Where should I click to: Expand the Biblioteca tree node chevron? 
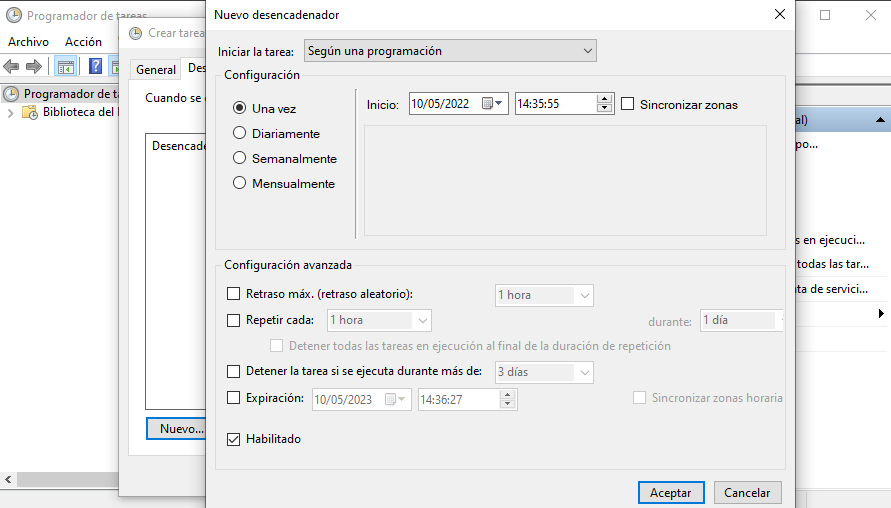[x=11, y=113]
